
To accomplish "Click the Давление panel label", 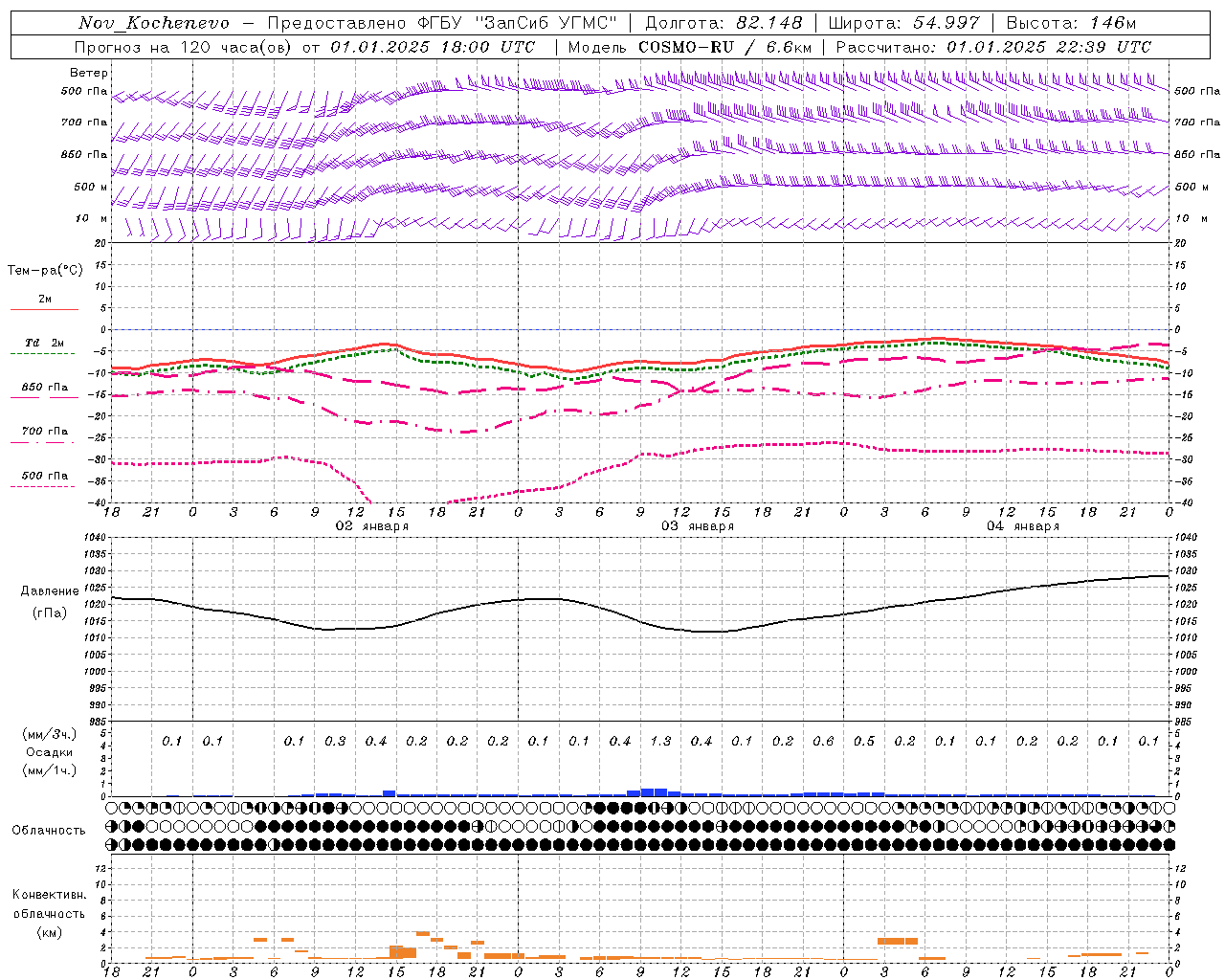I will 49,591.
